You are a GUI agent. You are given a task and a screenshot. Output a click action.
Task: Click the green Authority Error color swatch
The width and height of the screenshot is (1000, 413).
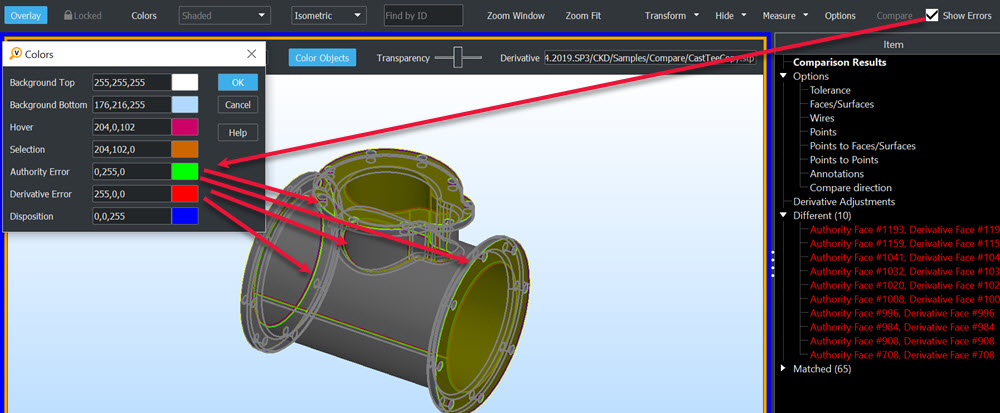click(184, 171)
